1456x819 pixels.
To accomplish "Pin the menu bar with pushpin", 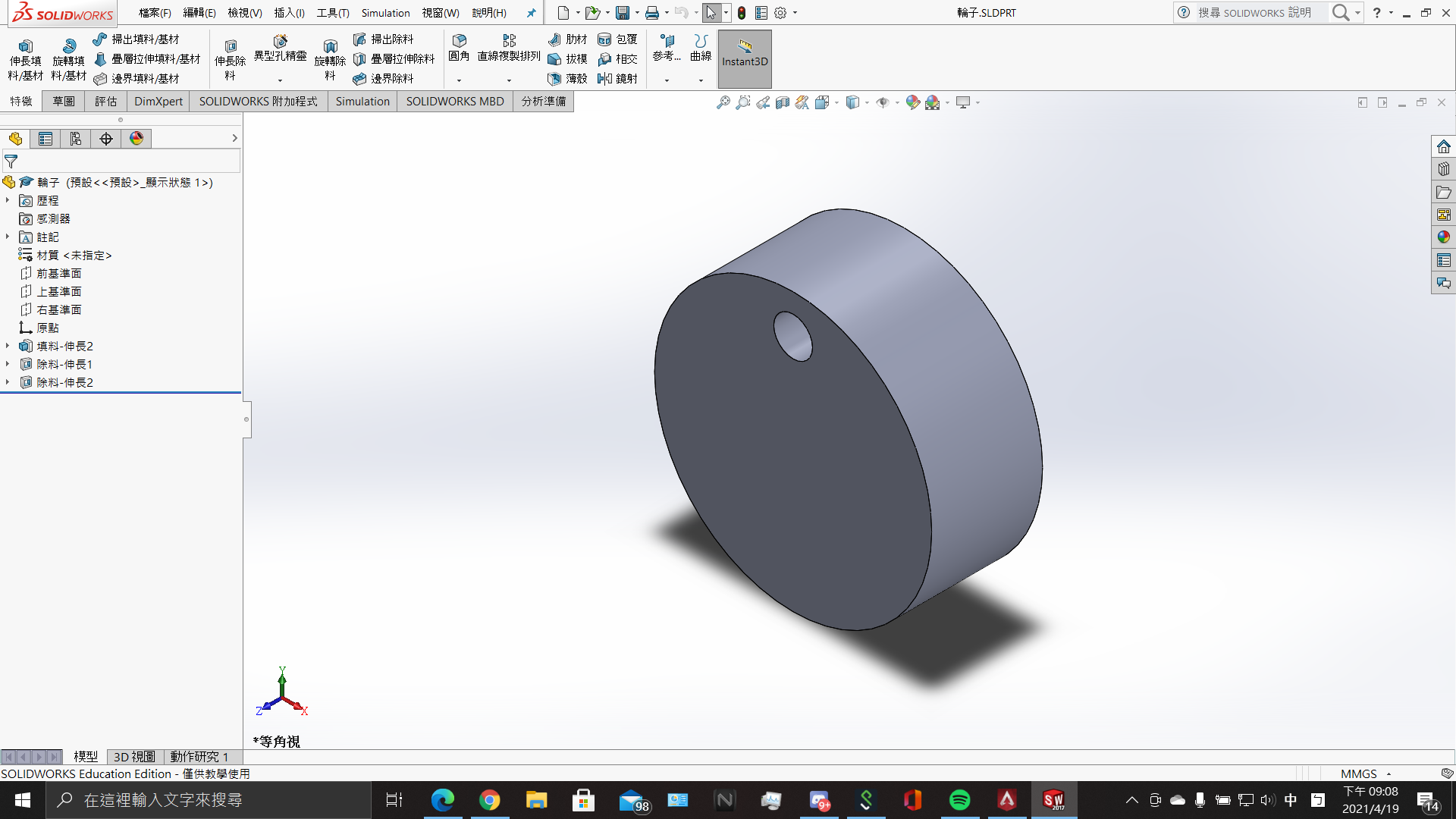I will (x=531, y=13).
